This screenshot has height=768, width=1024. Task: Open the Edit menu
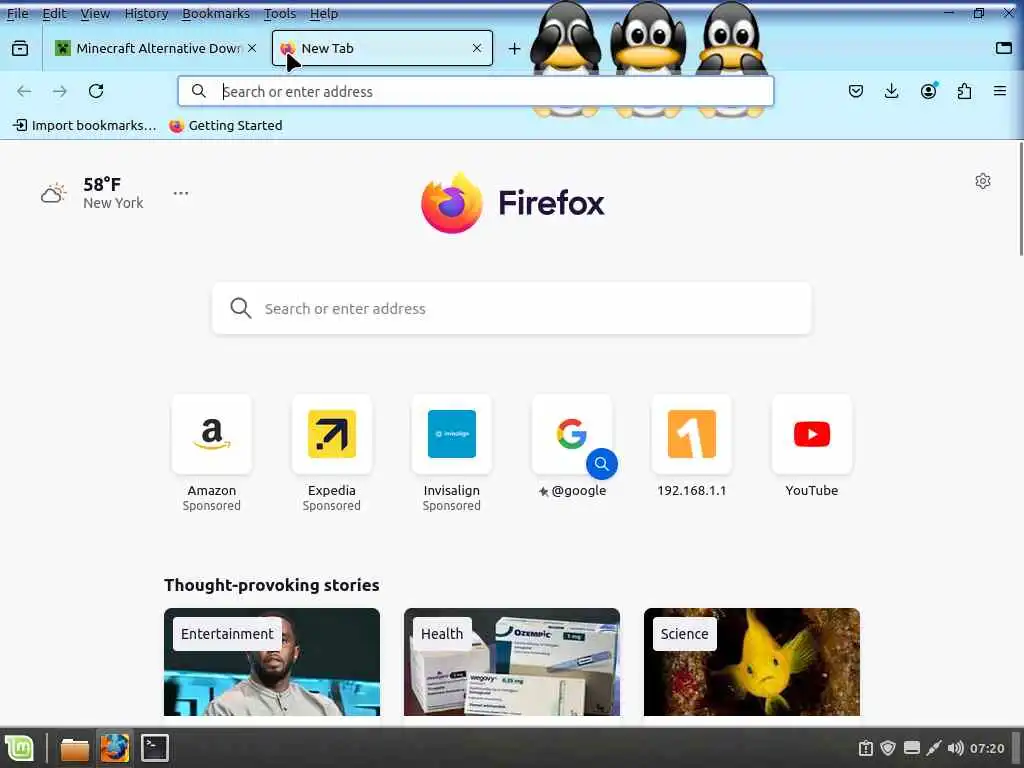(54, 13)
